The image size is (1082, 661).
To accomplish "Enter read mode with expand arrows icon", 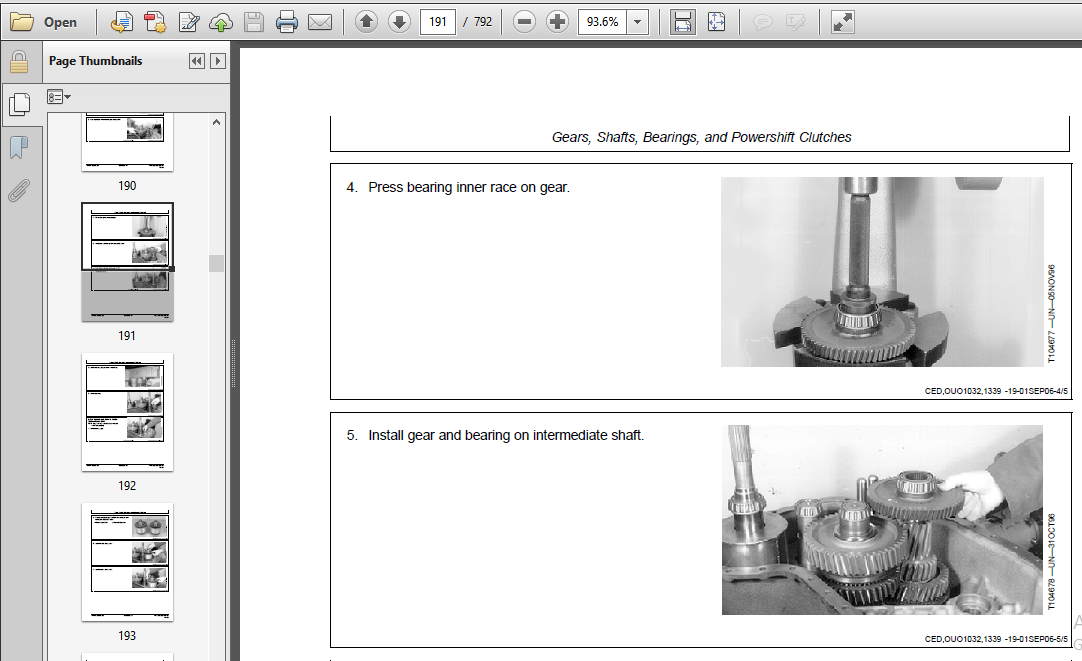I will (843, 22).
